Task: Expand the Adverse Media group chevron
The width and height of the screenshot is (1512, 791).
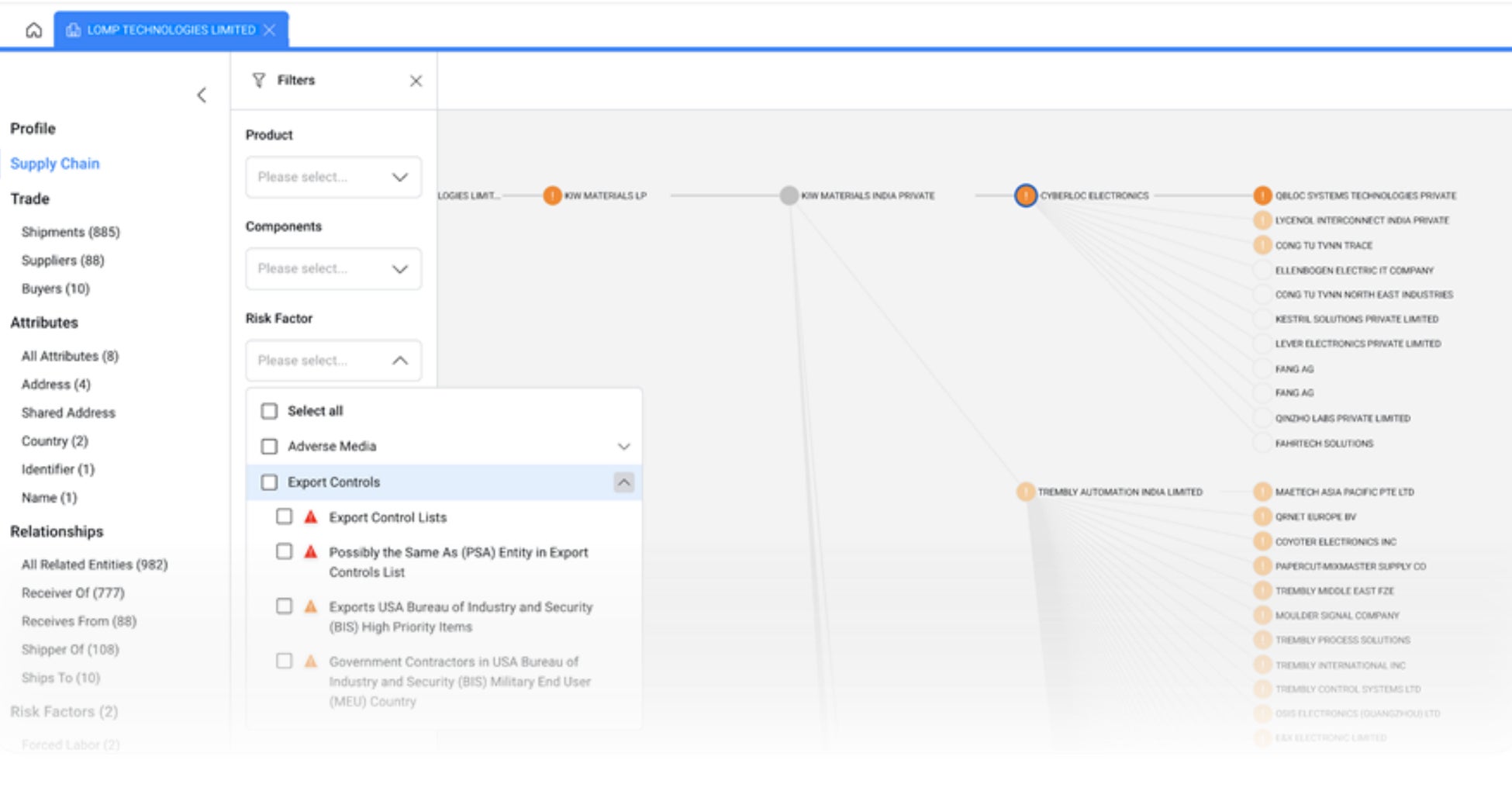Action: pyautogui.click(x=623, y=447)
